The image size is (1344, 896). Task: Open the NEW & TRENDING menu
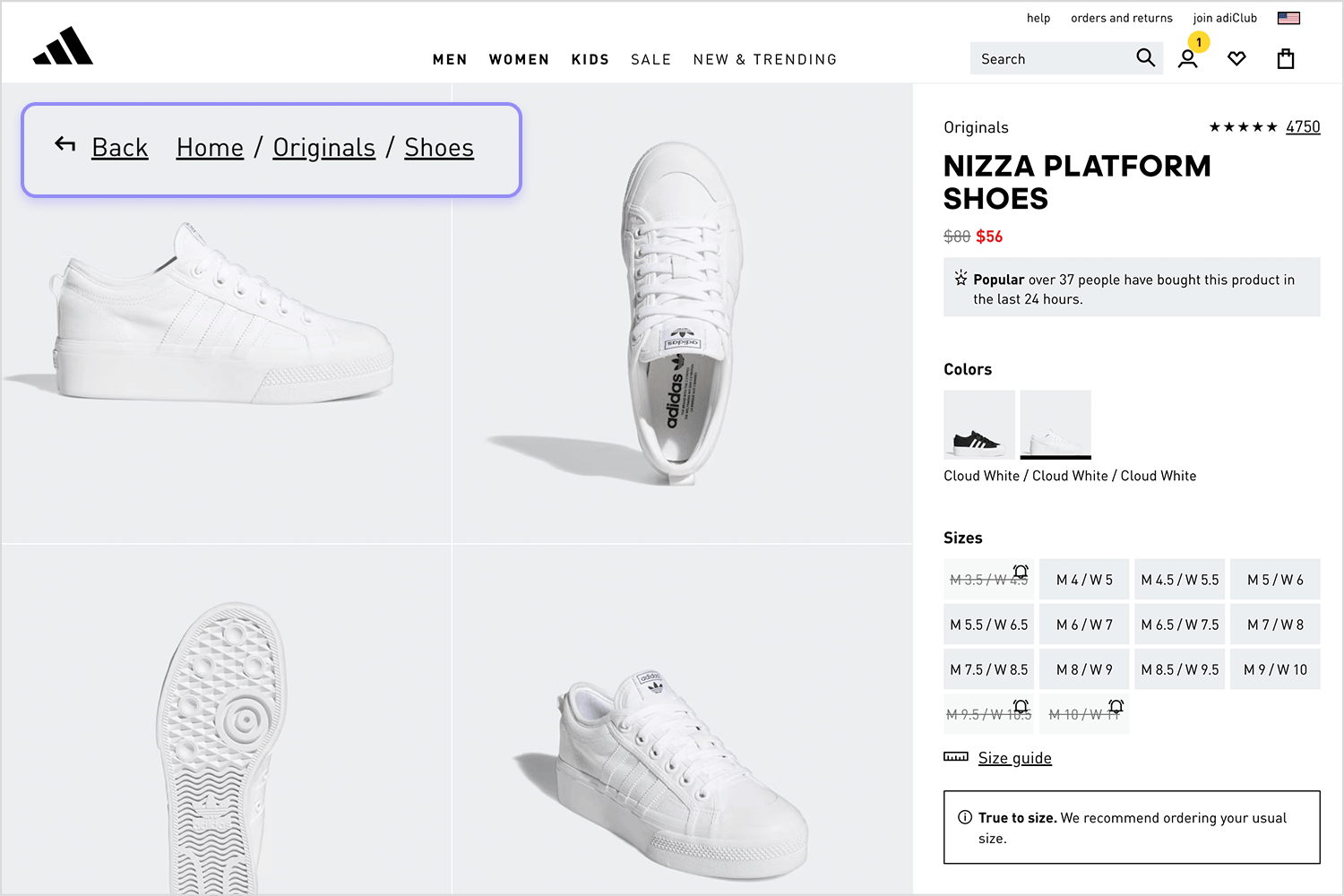point(765,59)
